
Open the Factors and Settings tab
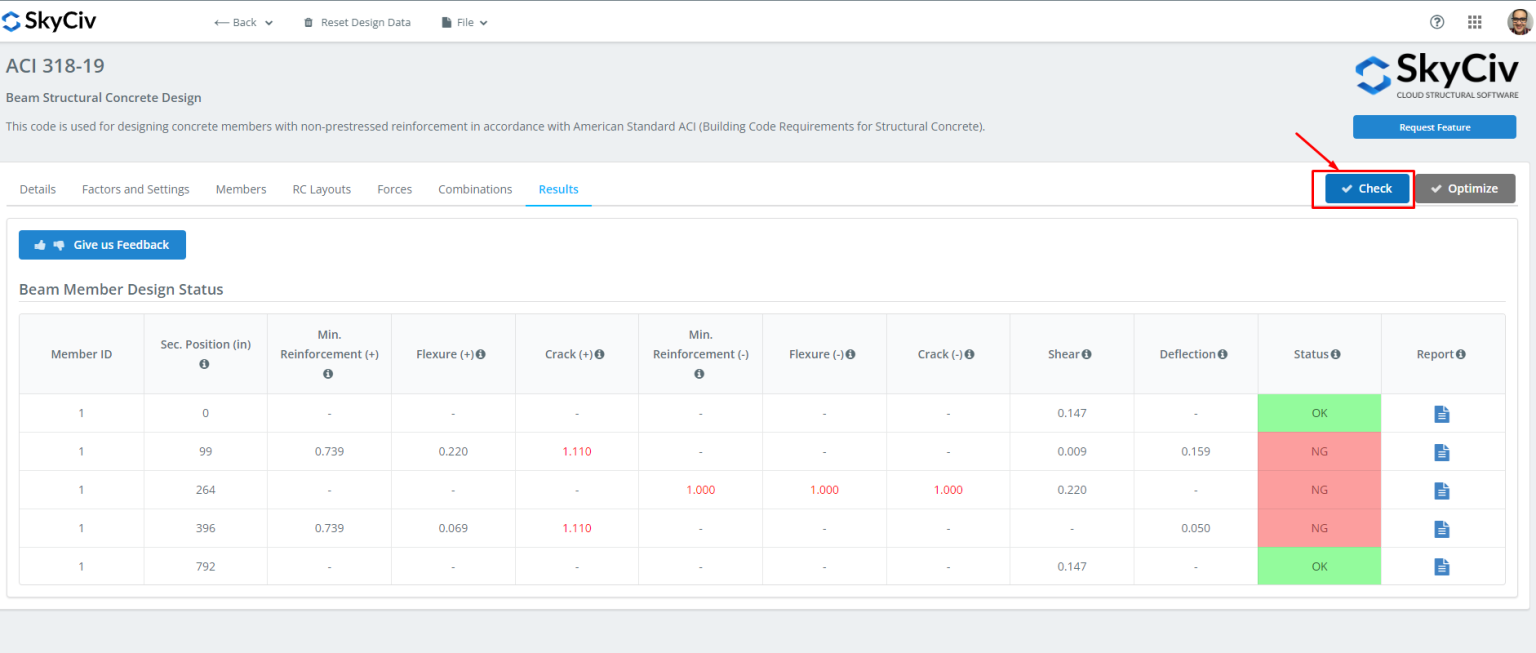tap(135, 189)
